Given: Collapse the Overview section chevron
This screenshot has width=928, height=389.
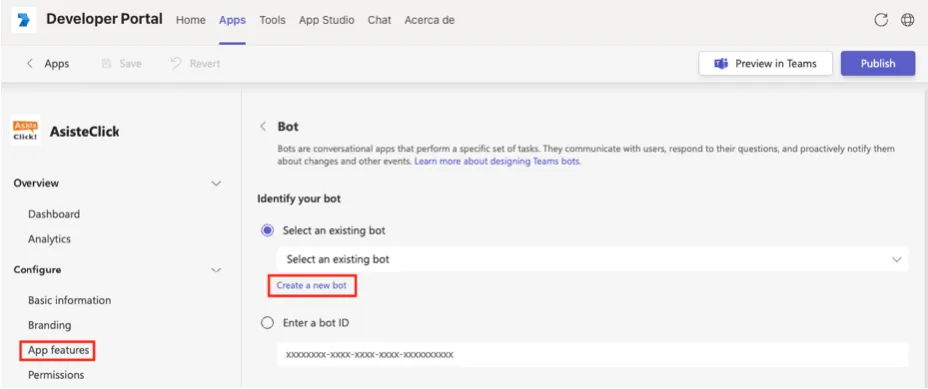Looking at the screenshot, I should tap(217, 184).
